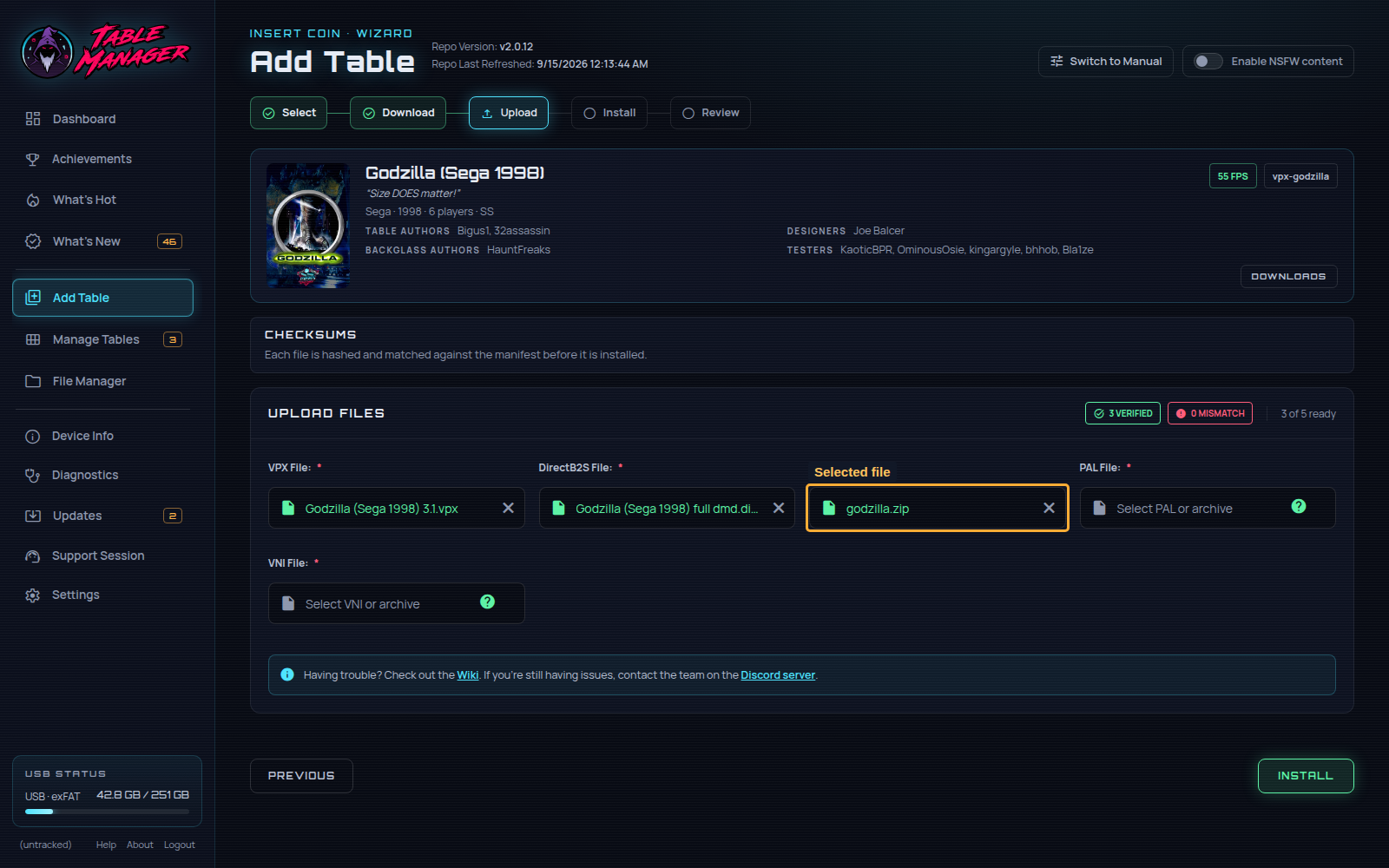This screenshot has height=868, width=1389.
Task: Remove the Godzilla 3.1.vpx file
Action: click(508, 508)
